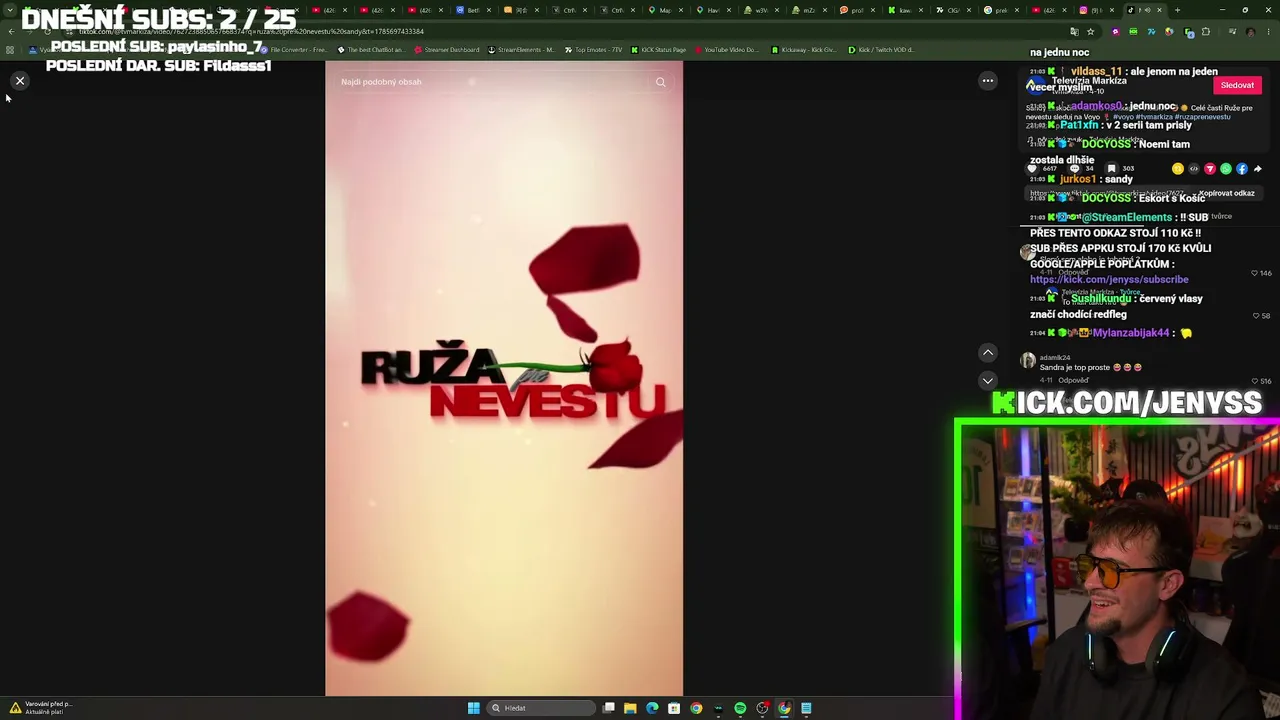Open the kick.com/jenyss/subscribe link
Screen dimensions: 1280x720
[1109, 280]
